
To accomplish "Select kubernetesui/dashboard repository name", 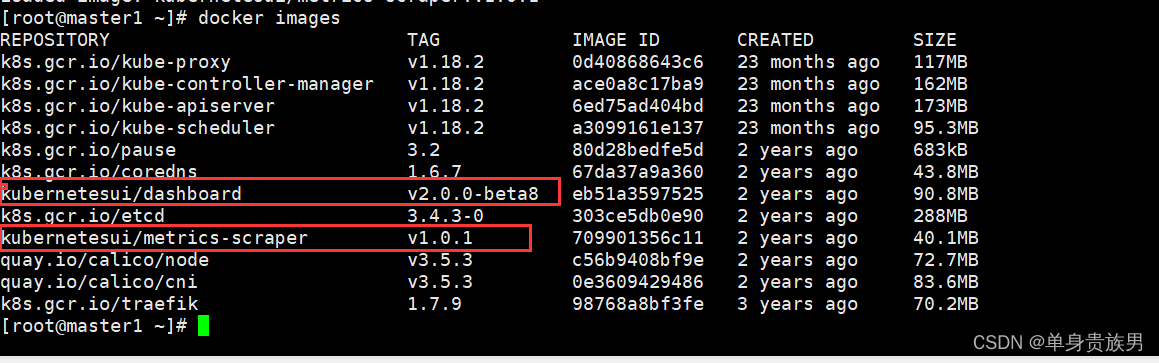I will pyautogui.click(x=121, y=194).
